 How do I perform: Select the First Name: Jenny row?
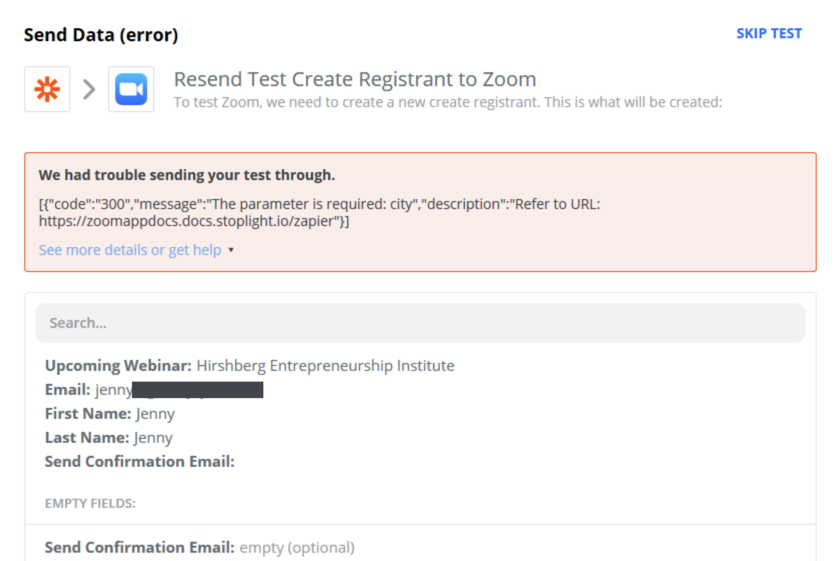click(110, 414)
